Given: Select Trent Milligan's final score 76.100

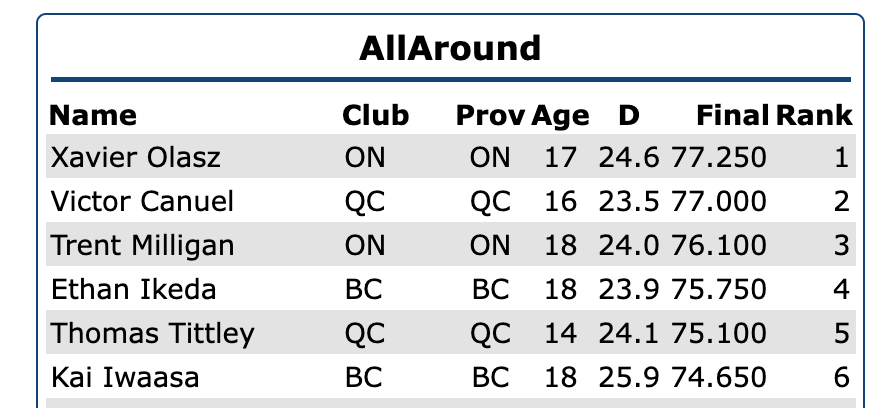Looking at the screenshot, I should 719,246.
